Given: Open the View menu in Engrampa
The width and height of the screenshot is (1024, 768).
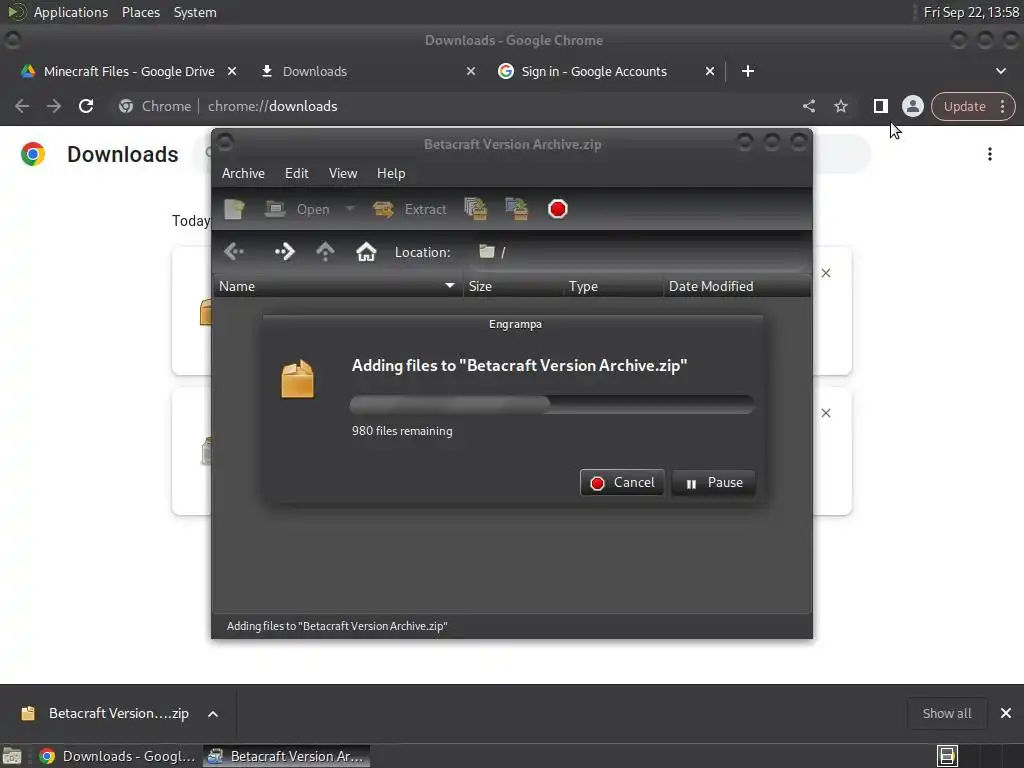Looking at the screenshot, I should click(x=343, y=173).
